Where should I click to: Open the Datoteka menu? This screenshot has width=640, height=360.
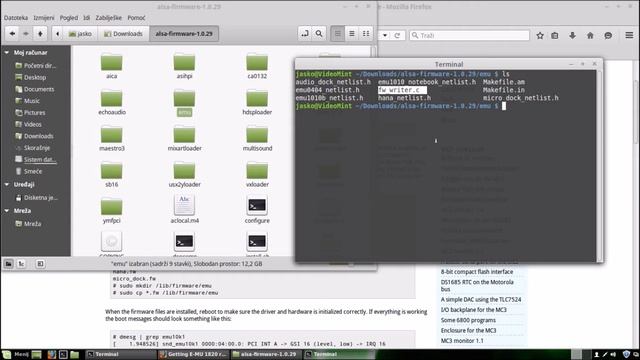click(x=16, y=18)
